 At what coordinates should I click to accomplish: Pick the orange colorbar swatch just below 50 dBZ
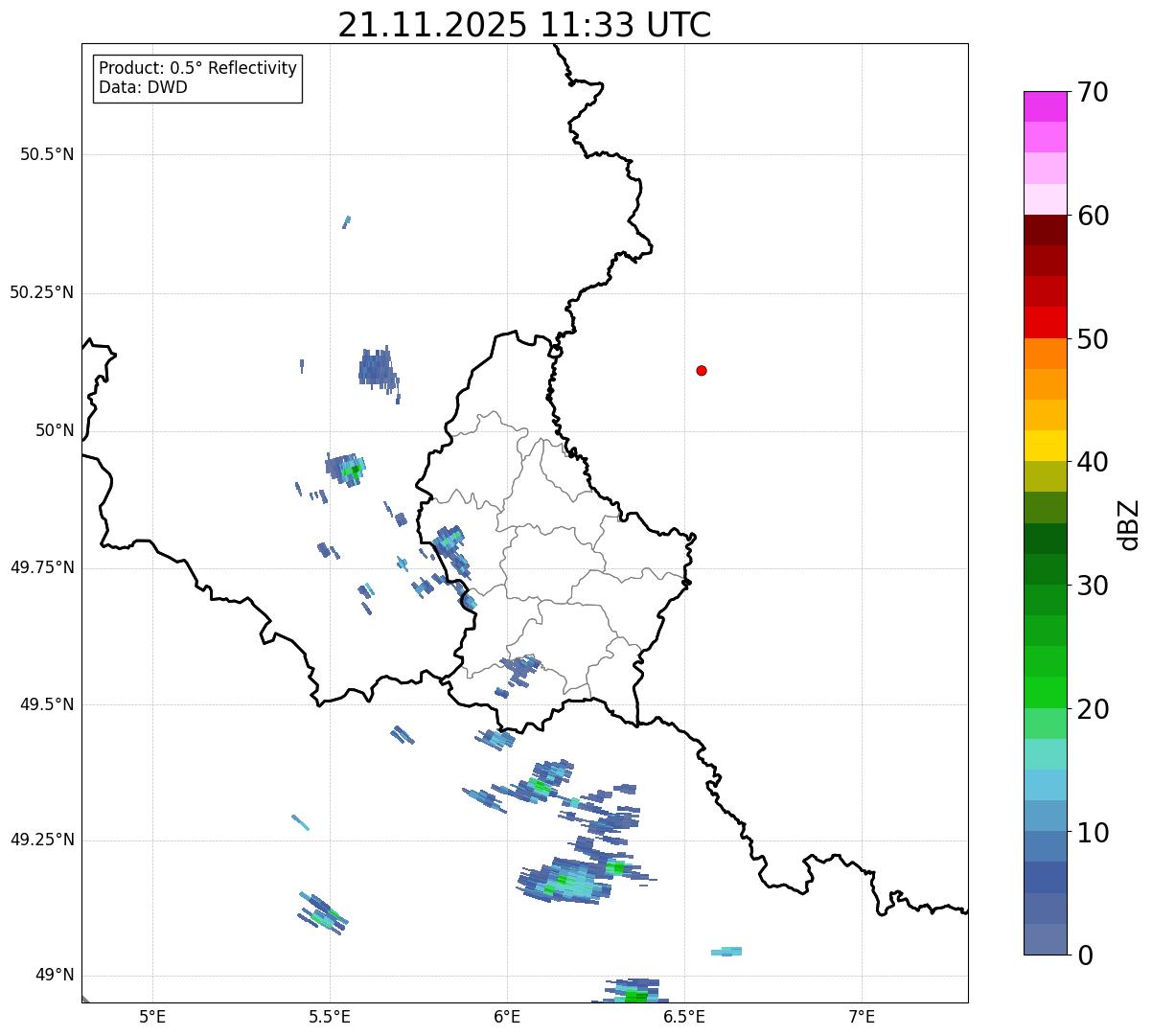point(1045,354)
